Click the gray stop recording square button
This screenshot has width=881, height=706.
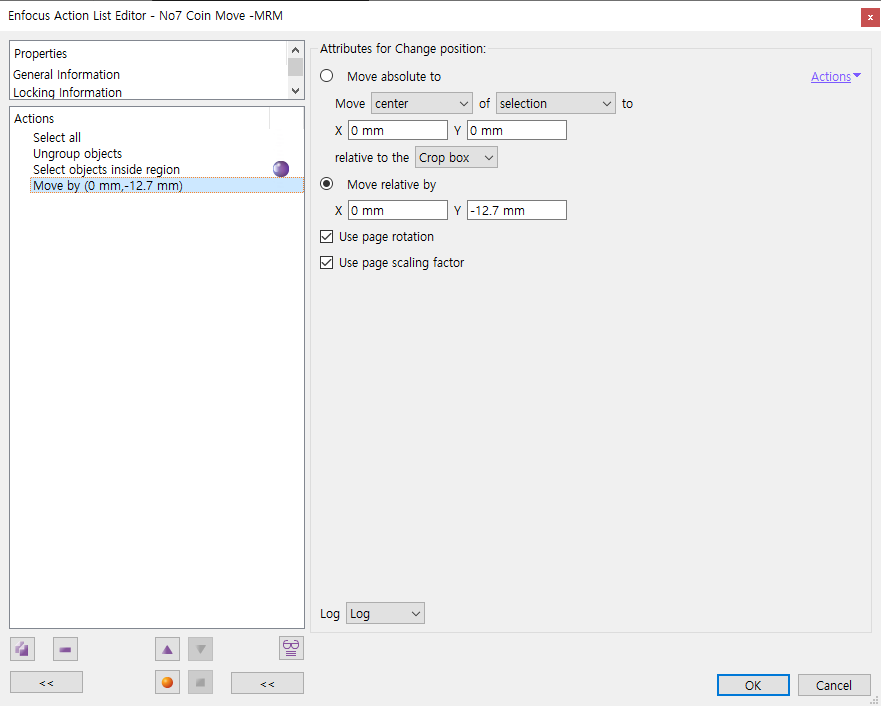coord(201,683)
